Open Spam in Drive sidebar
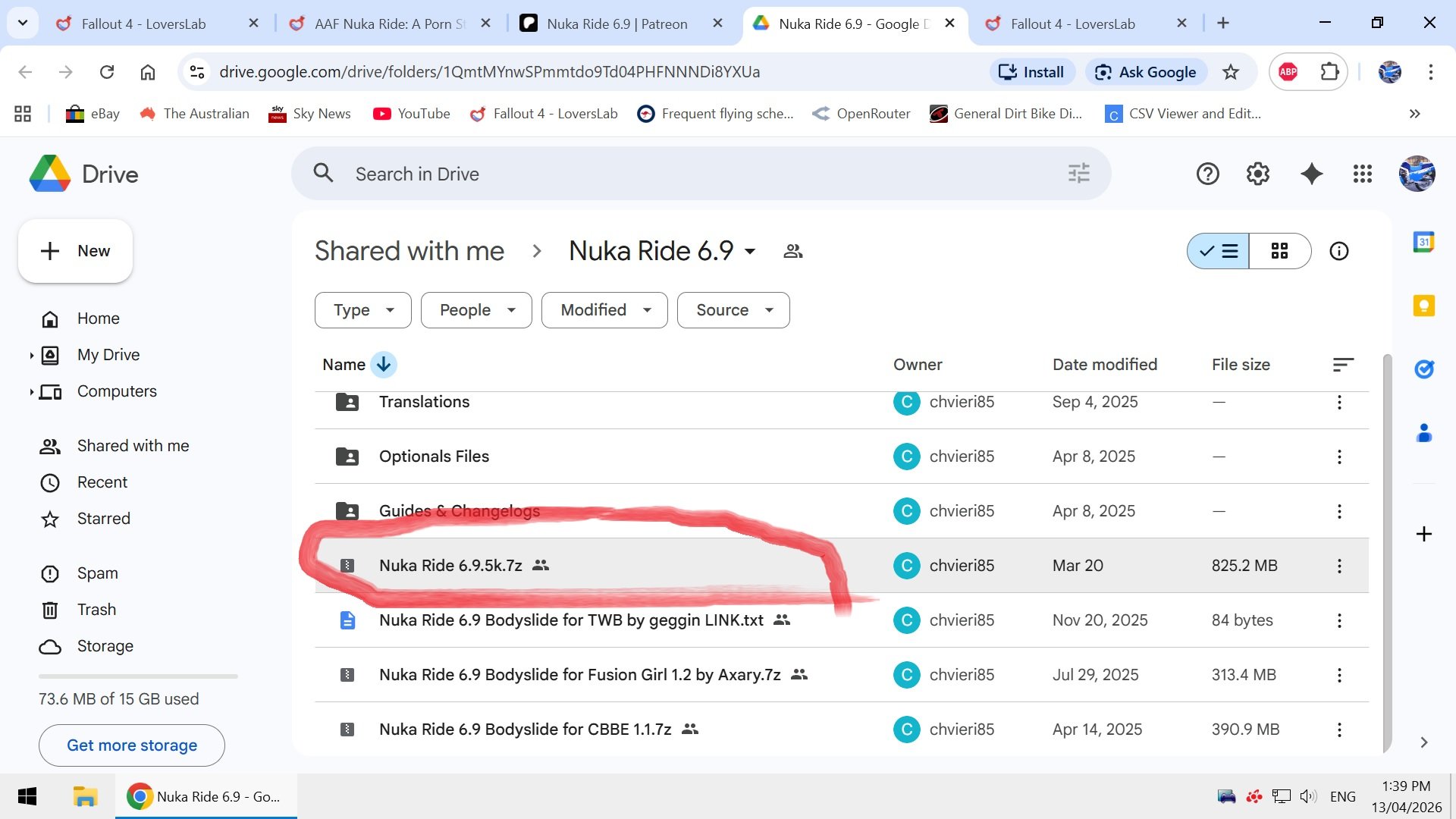 [x=79, y=573]
